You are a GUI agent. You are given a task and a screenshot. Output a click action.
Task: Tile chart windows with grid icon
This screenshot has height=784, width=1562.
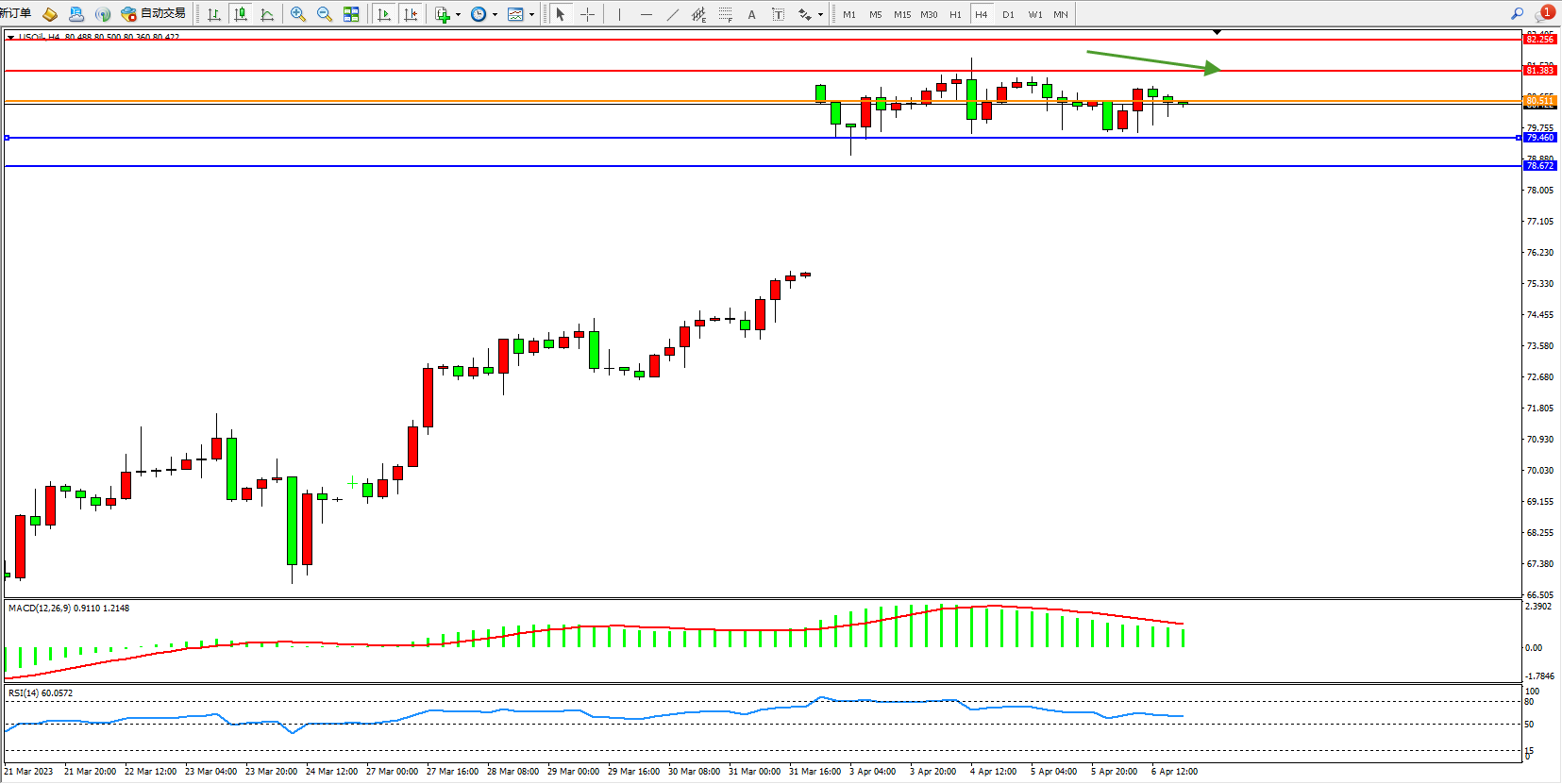tap(351, 14)
